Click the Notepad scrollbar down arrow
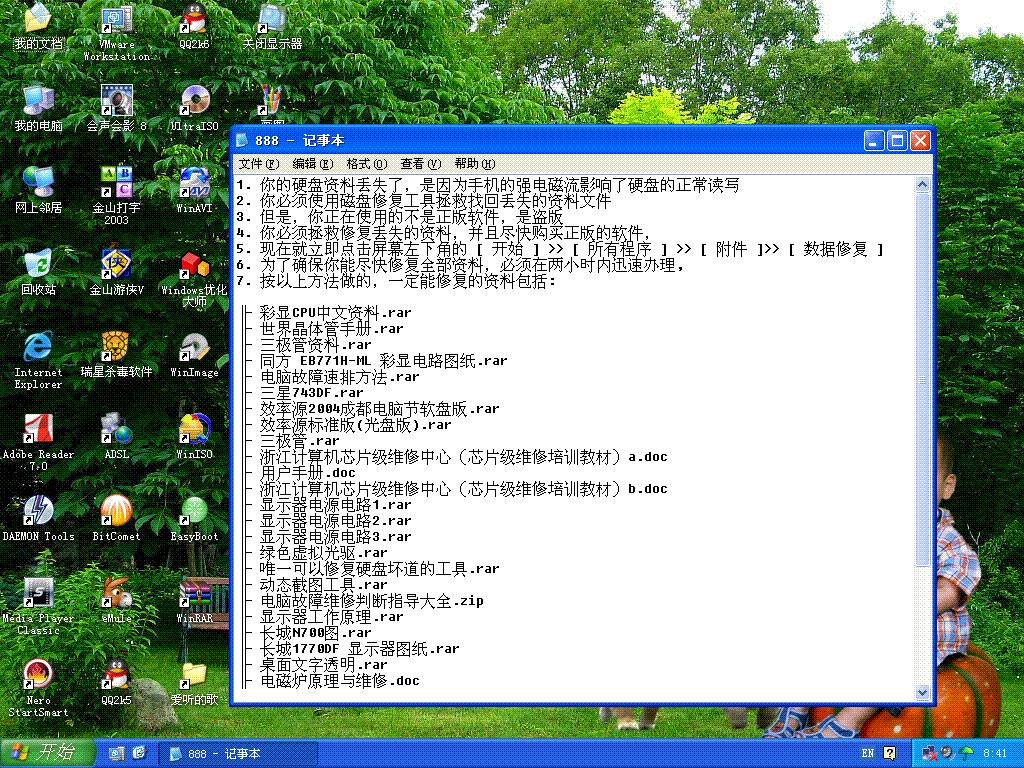The width and height of the screenshot is (1024, 768). tap(922, 692)
